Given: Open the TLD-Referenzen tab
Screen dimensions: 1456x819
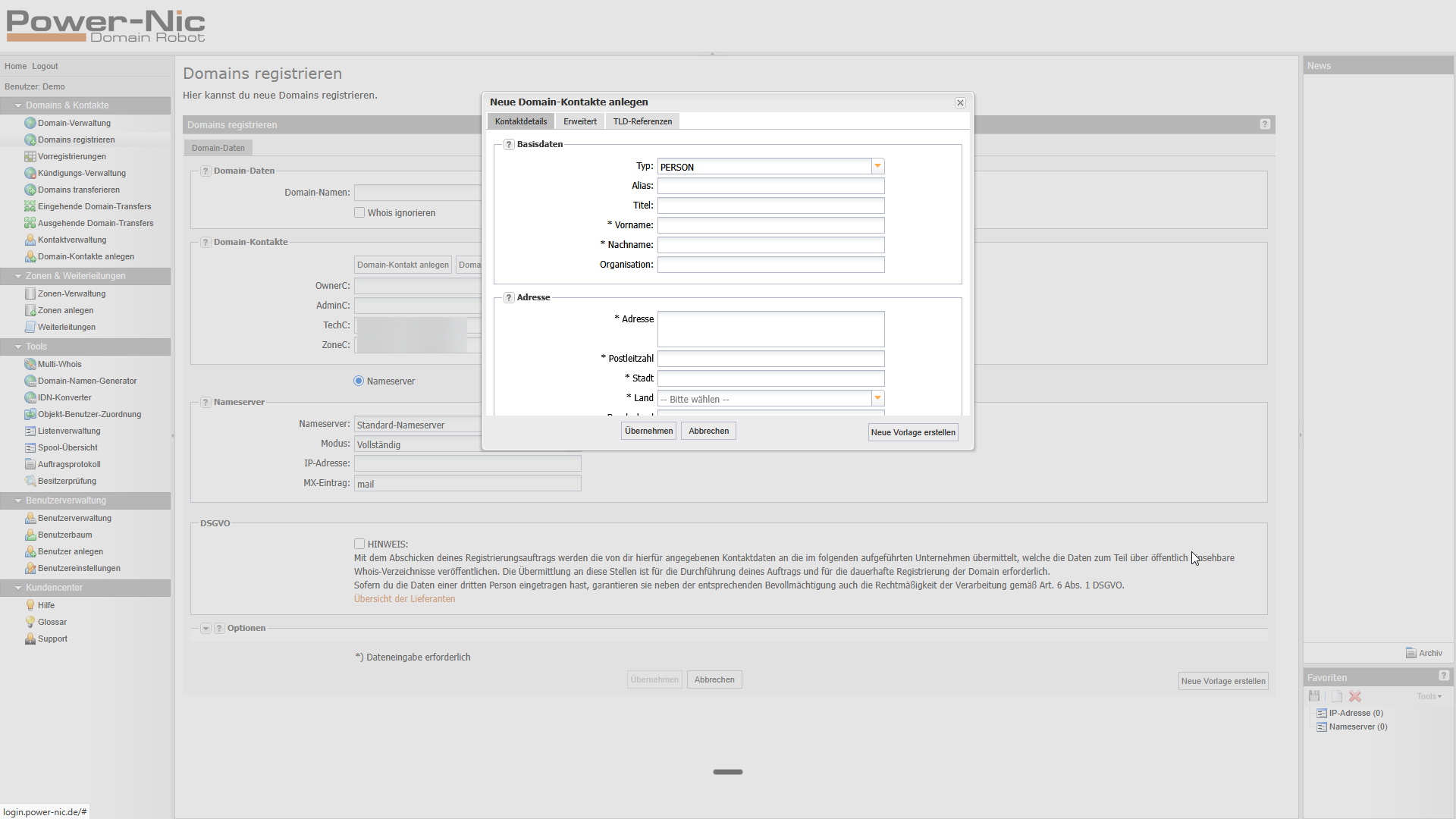Looking at the screenshot, I should [642, 121].
